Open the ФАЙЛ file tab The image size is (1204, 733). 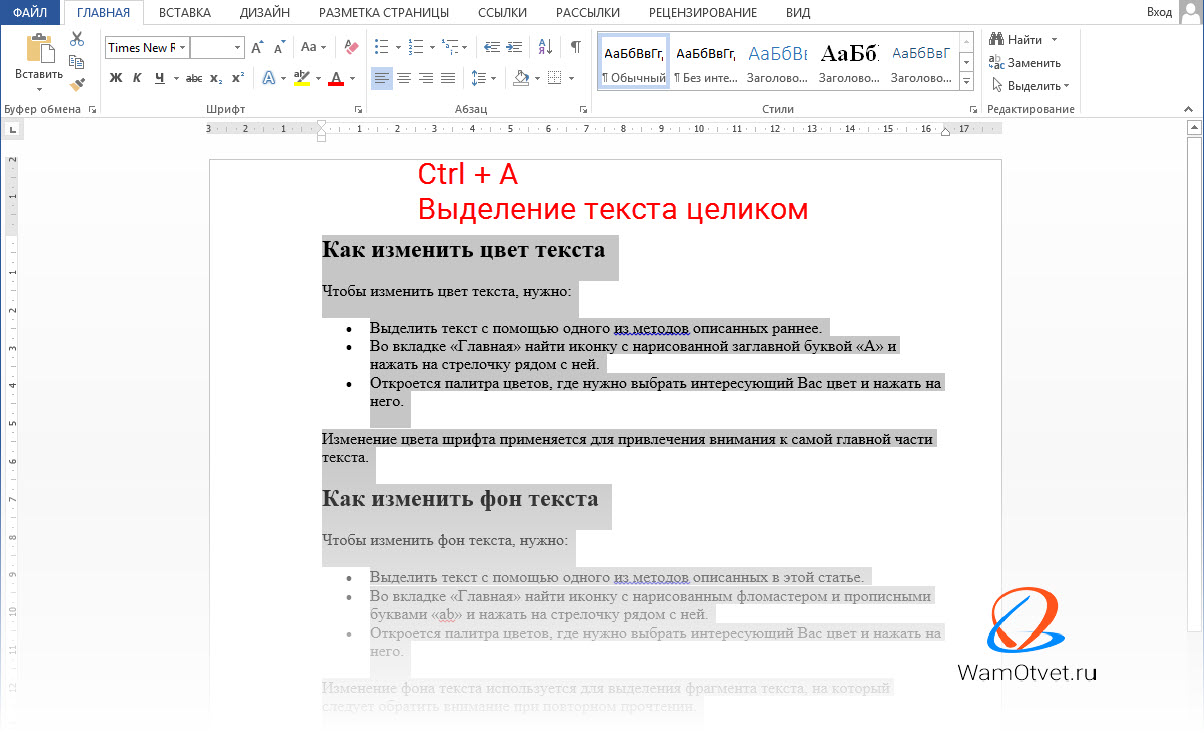[x=30, y=12]
